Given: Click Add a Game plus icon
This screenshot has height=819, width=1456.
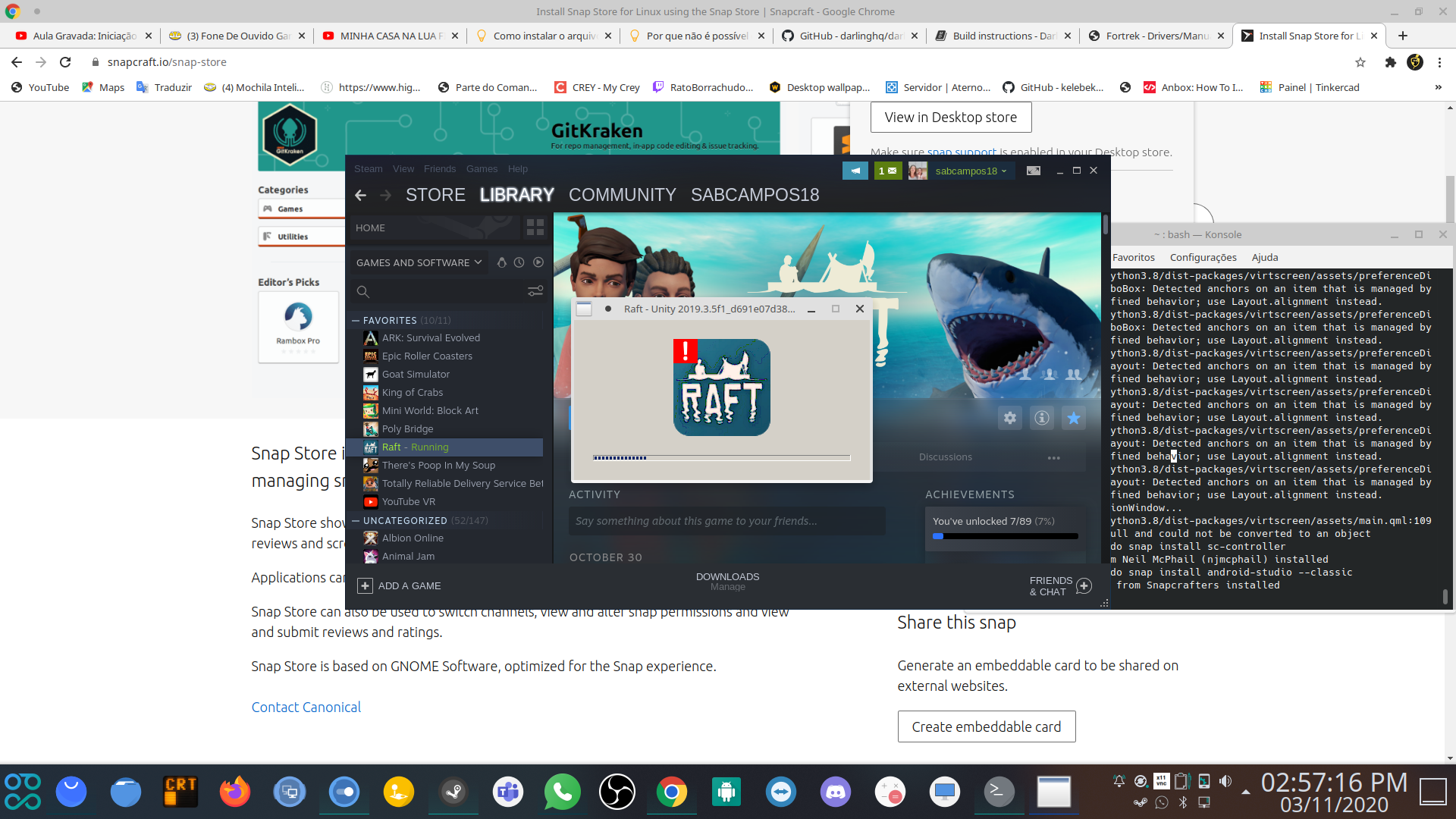Looking at the screenshot, I should point(365,586).
